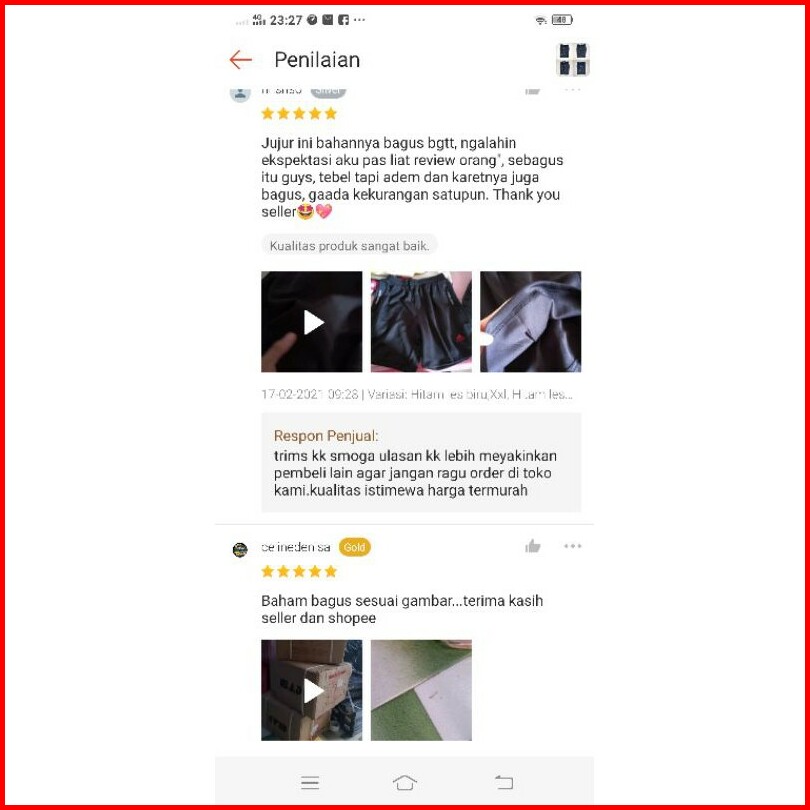The height and width of the screenshot is (810, 810).
Task: Open the product thumbnail in the header
Action: click(x=573, y=60)
